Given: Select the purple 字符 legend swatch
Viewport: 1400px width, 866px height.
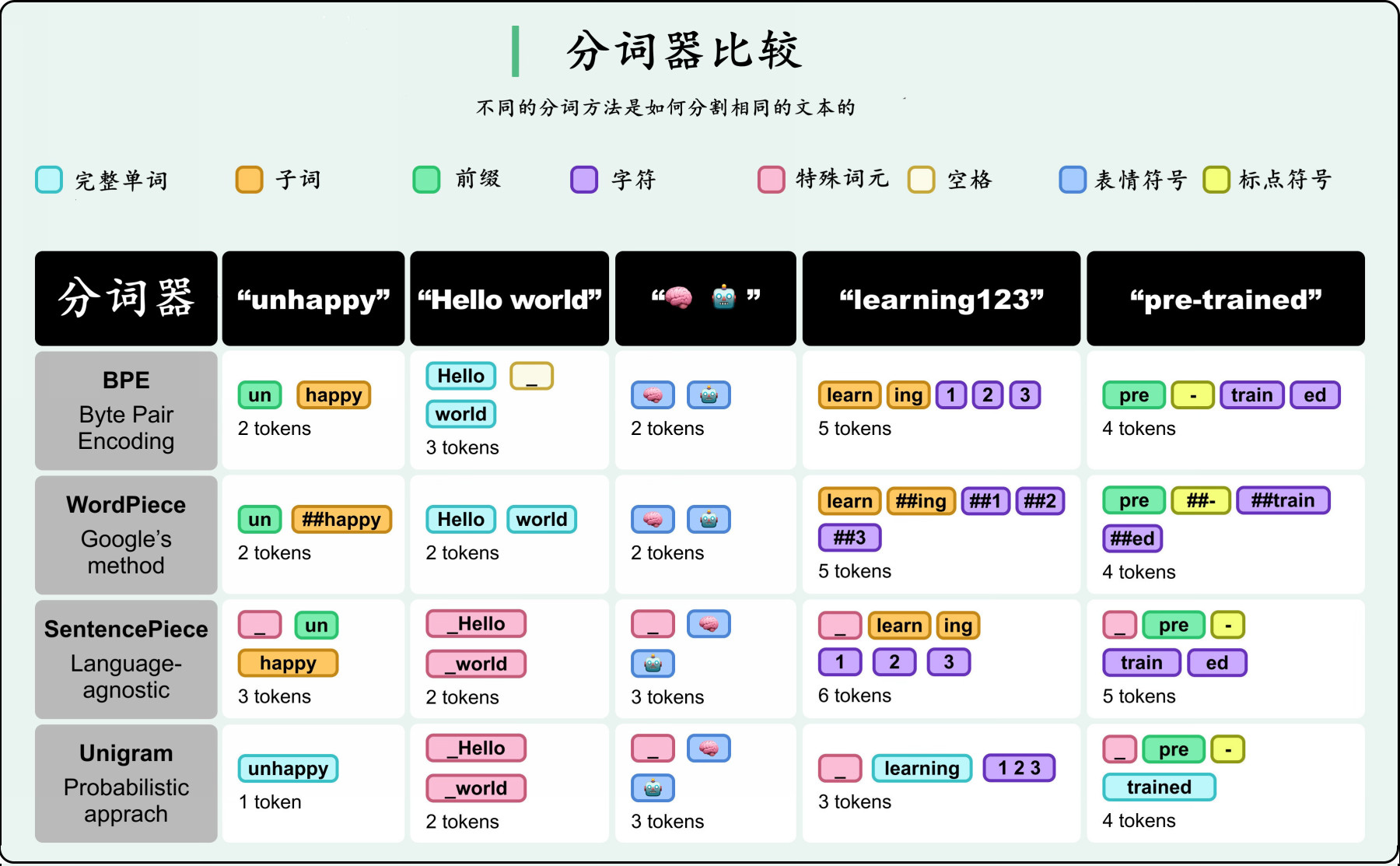Looking at the screenshot, I should (584, 180).
